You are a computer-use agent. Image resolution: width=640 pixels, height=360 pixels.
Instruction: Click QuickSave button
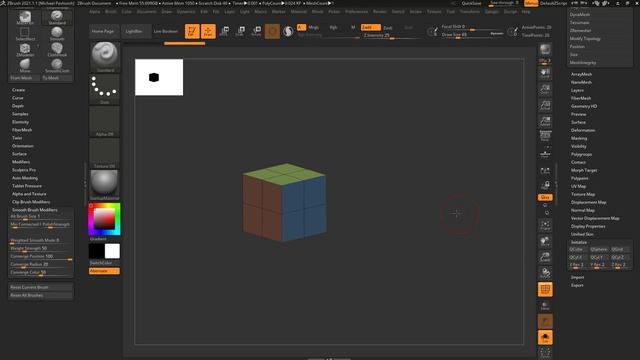pyautogui.click(x=471, y=3)
